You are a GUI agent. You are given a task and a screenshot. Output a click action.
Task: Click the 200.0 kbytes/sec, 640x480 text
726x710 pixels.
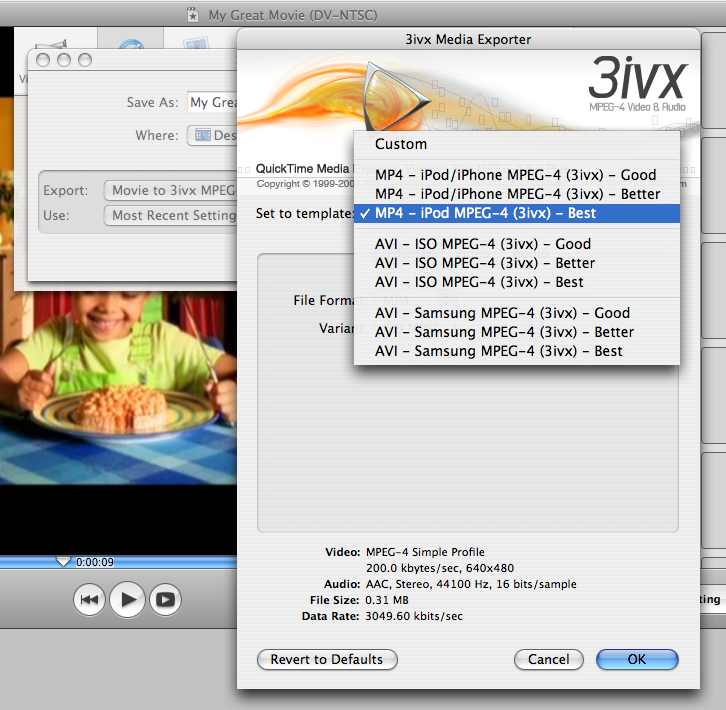[x=440, y=568]
